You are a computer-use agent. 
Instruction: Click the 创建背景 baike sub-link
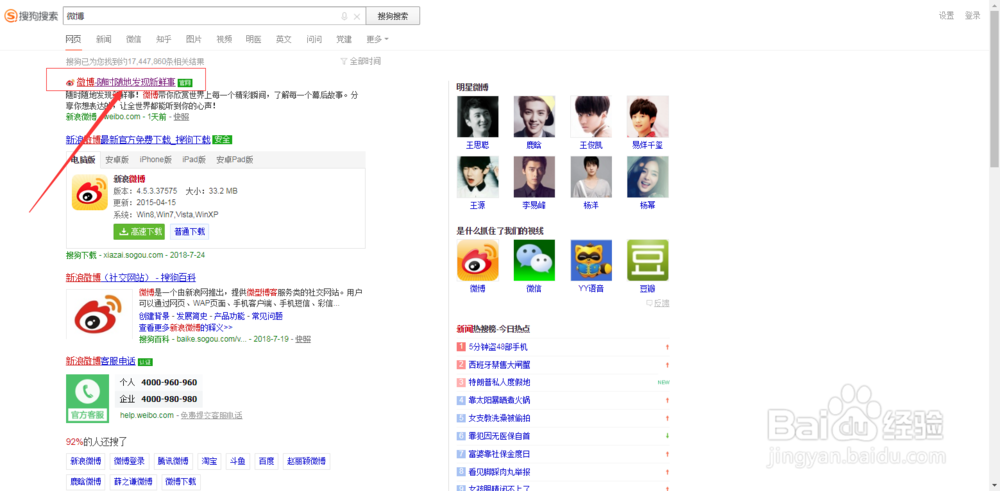(x=154, y=316)
